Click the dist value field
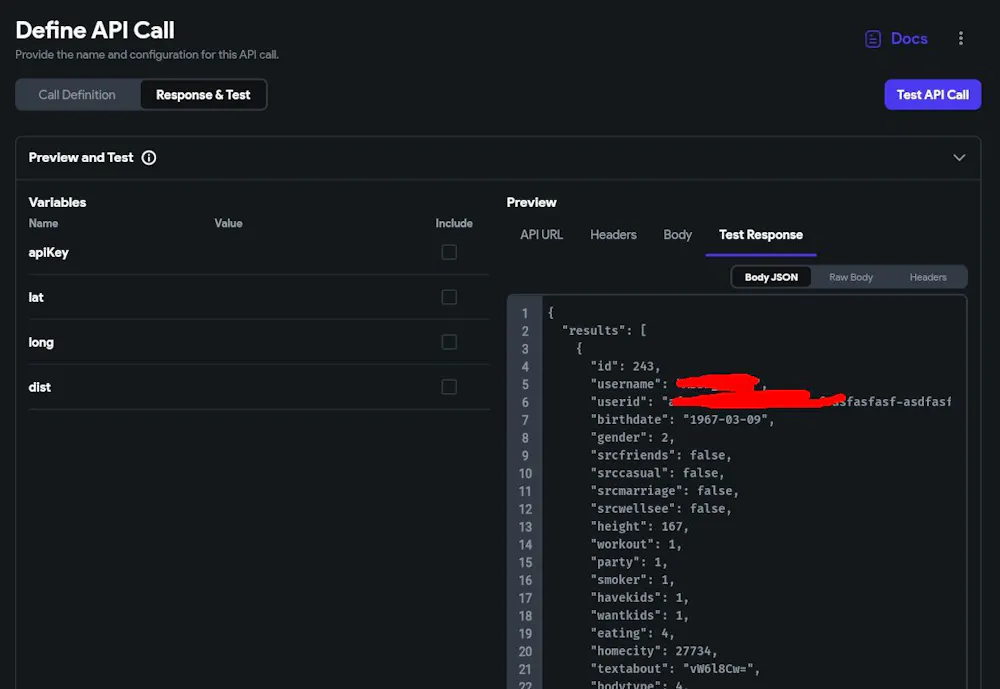The width and height of the screenshot is (1000, 689). (x=319, y=387)
